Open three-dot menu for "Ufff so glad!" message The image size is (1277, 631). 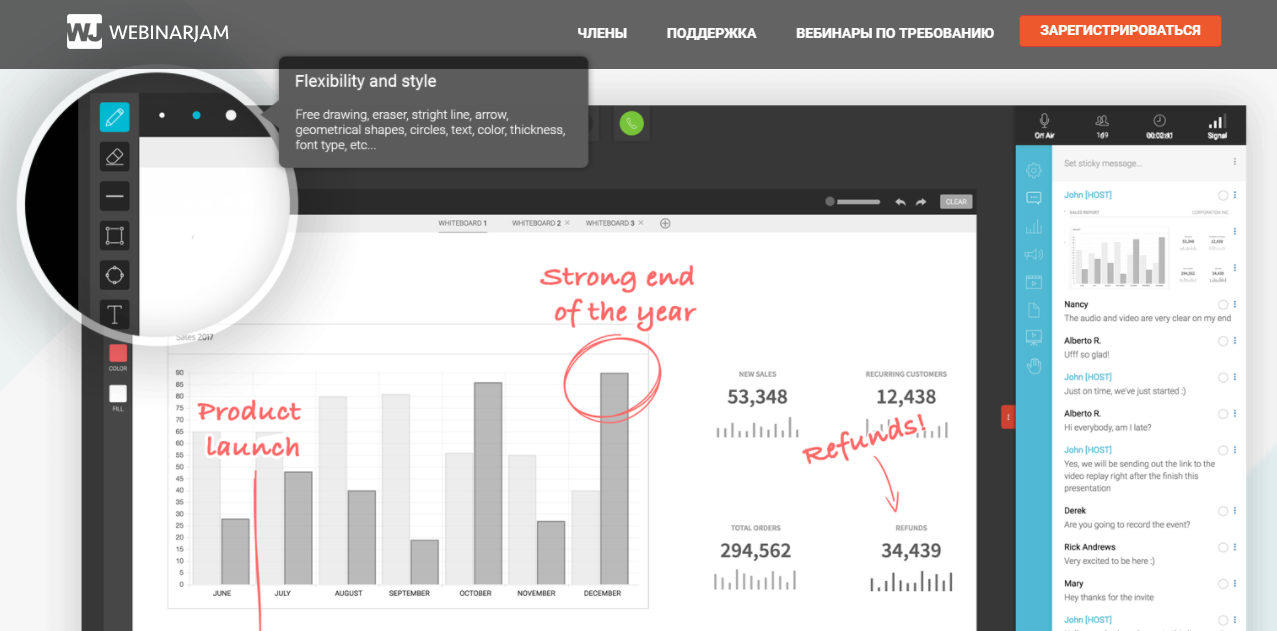(1235, 341)
